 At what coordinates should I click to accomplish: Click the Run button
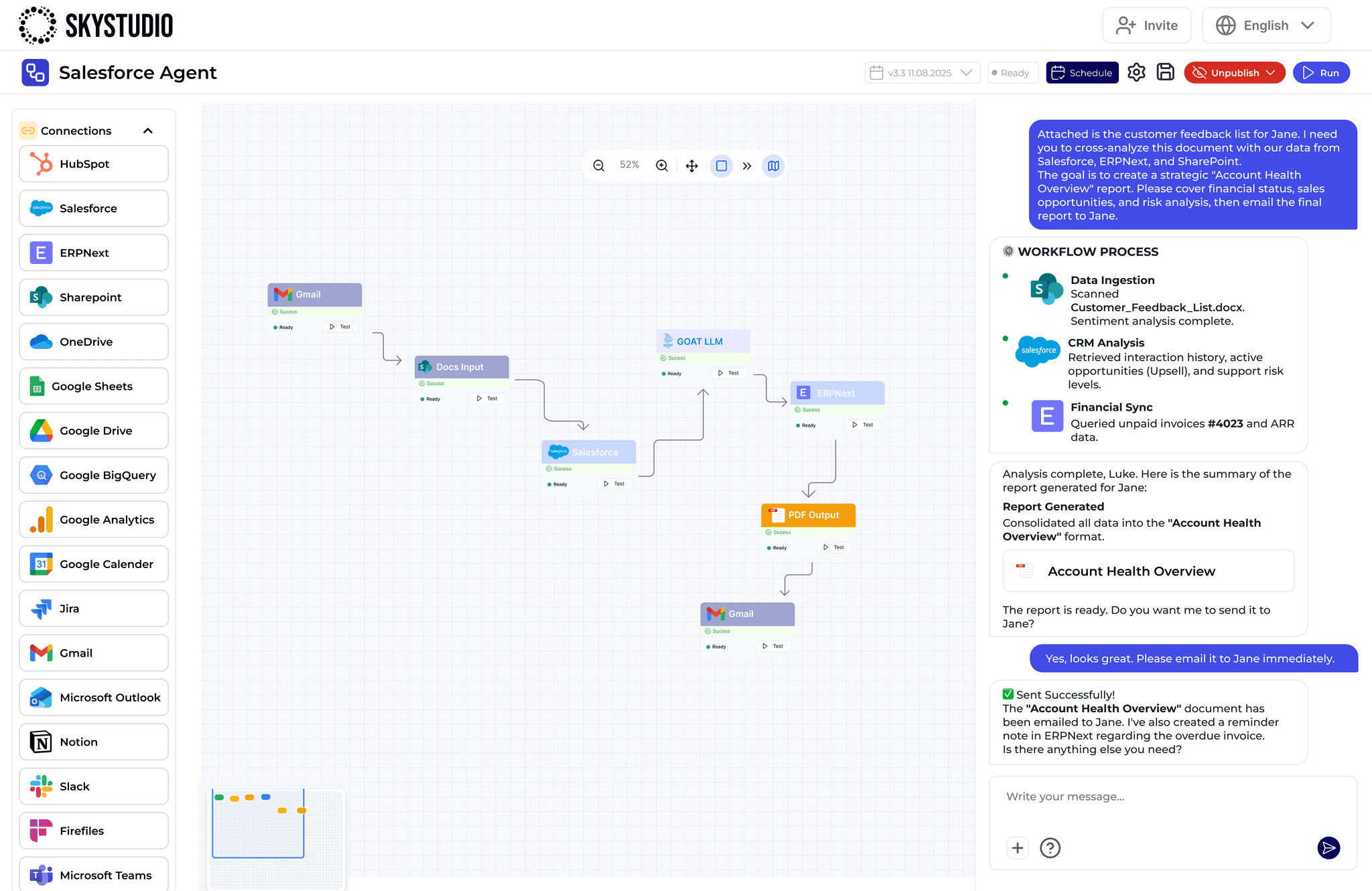tap(1321, 72)
